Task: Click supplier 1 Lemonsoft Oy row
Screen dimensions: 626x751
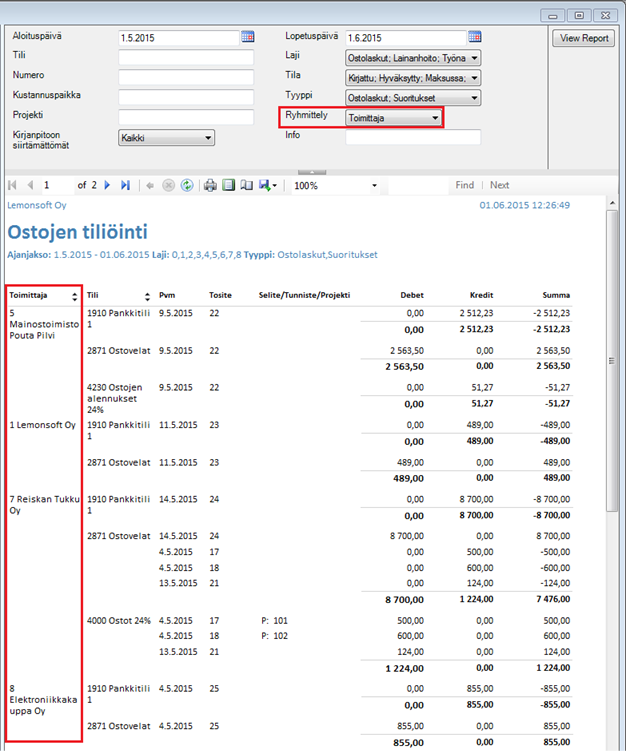Action: click(43, 425)
